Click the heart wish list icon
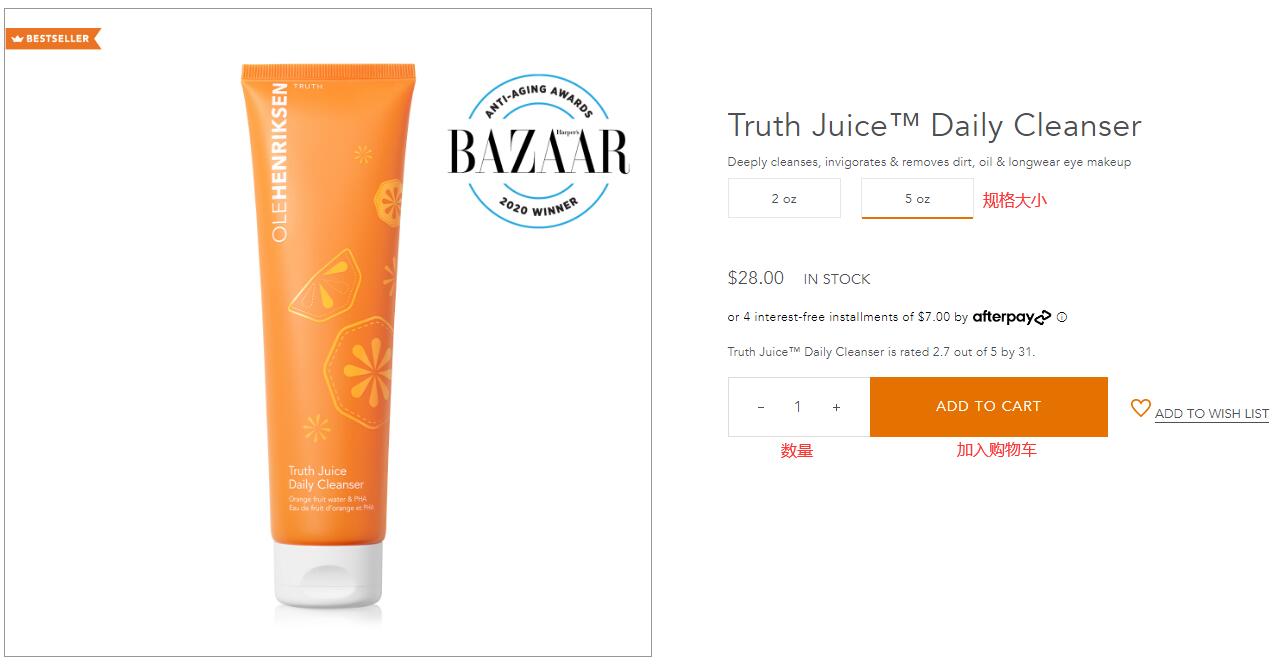Image resolution: width=1282 pixels, height=668 pixels. click(1140, 408)
